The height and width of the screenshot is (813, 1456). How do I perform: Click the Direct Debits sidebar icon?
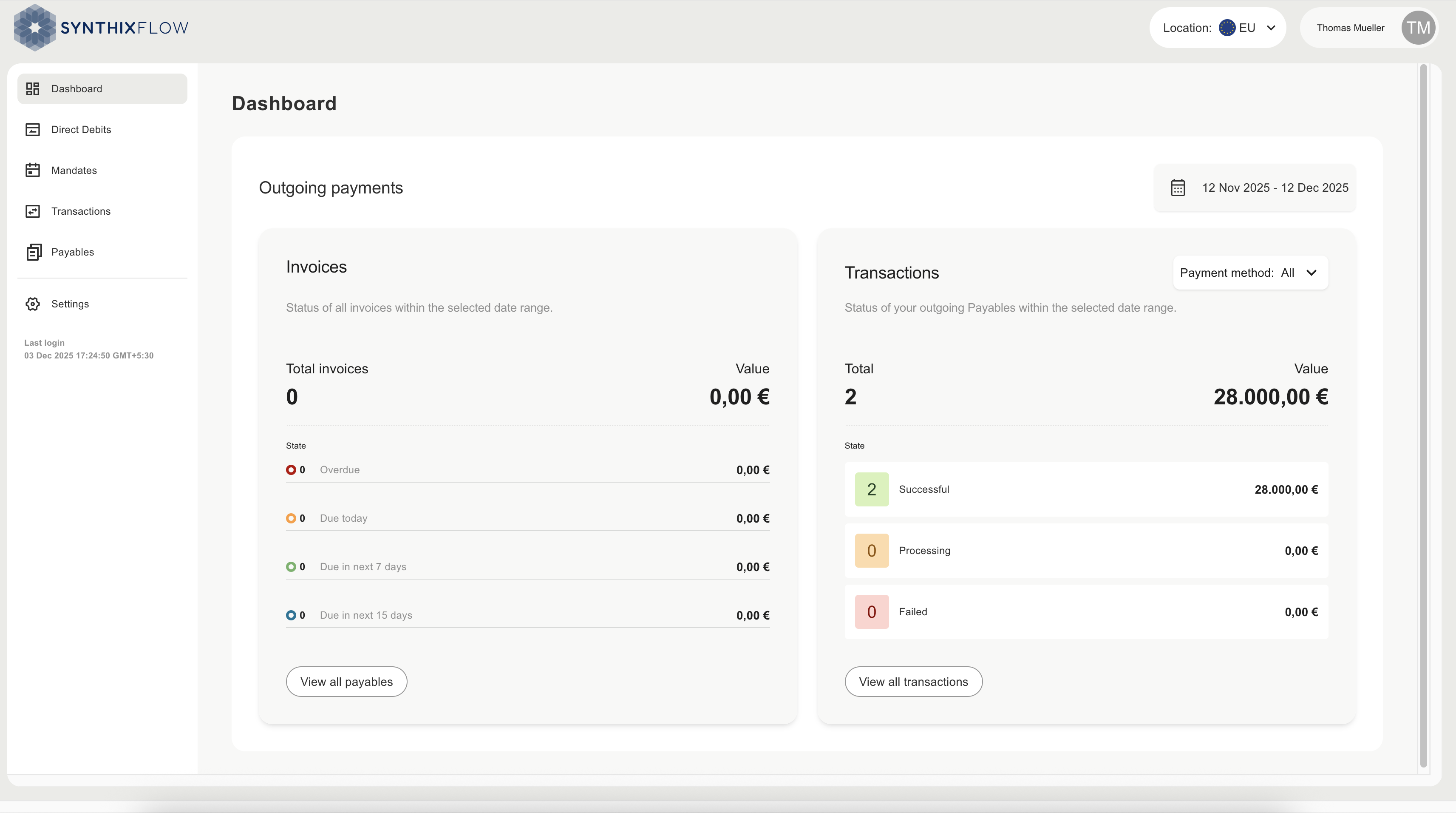(33, 129)
